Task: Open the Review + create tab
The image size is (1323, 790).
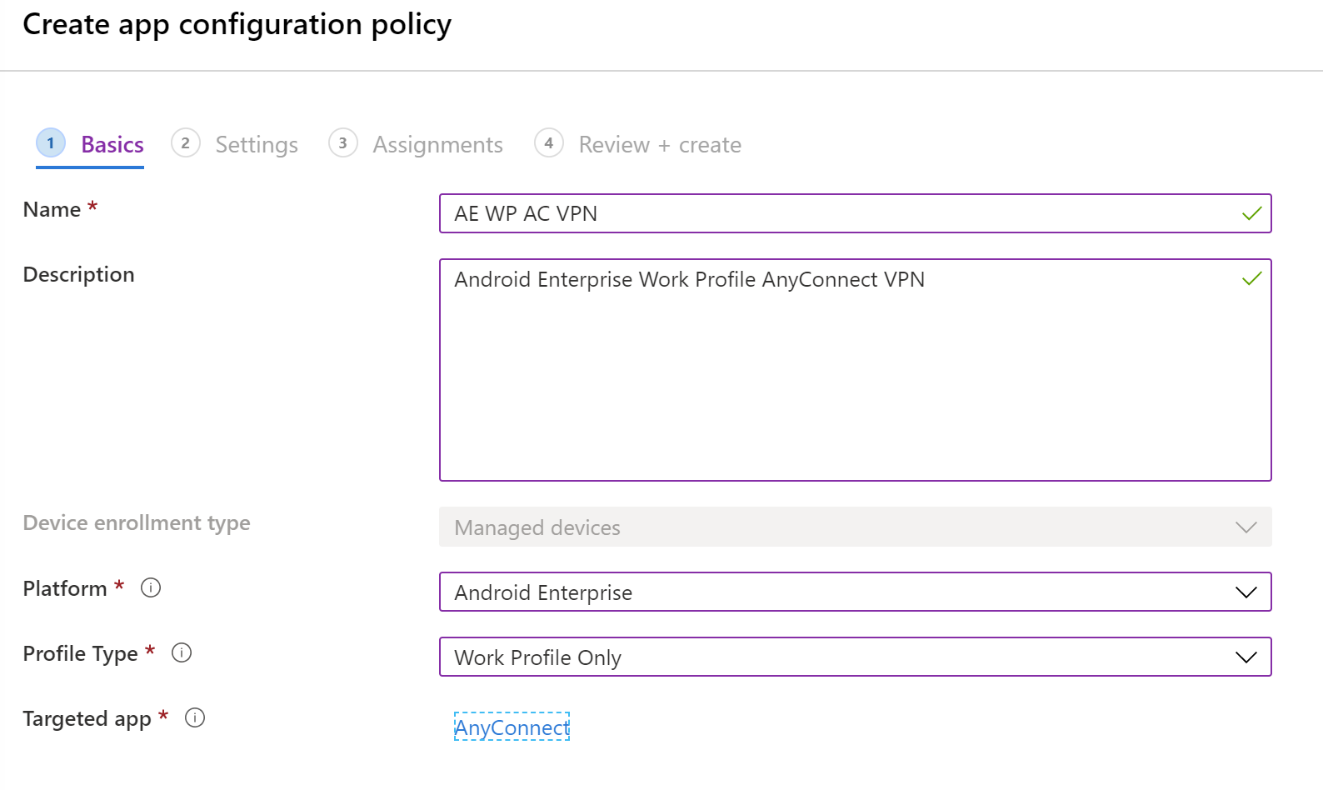Action: pyautogui.click(x=660, y=144)
